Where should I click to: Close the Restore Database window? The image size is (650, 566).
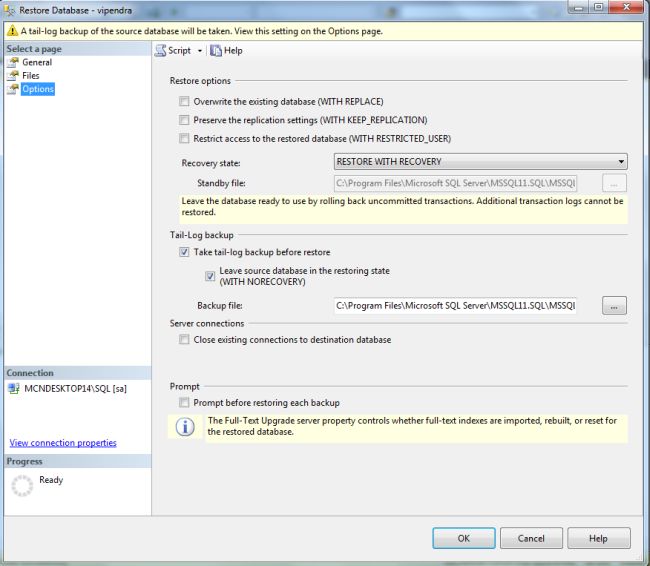click(626, 7)
